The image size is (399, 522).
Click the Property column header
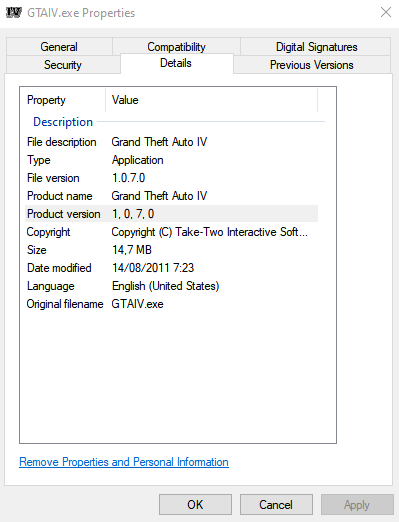[46, 100]
